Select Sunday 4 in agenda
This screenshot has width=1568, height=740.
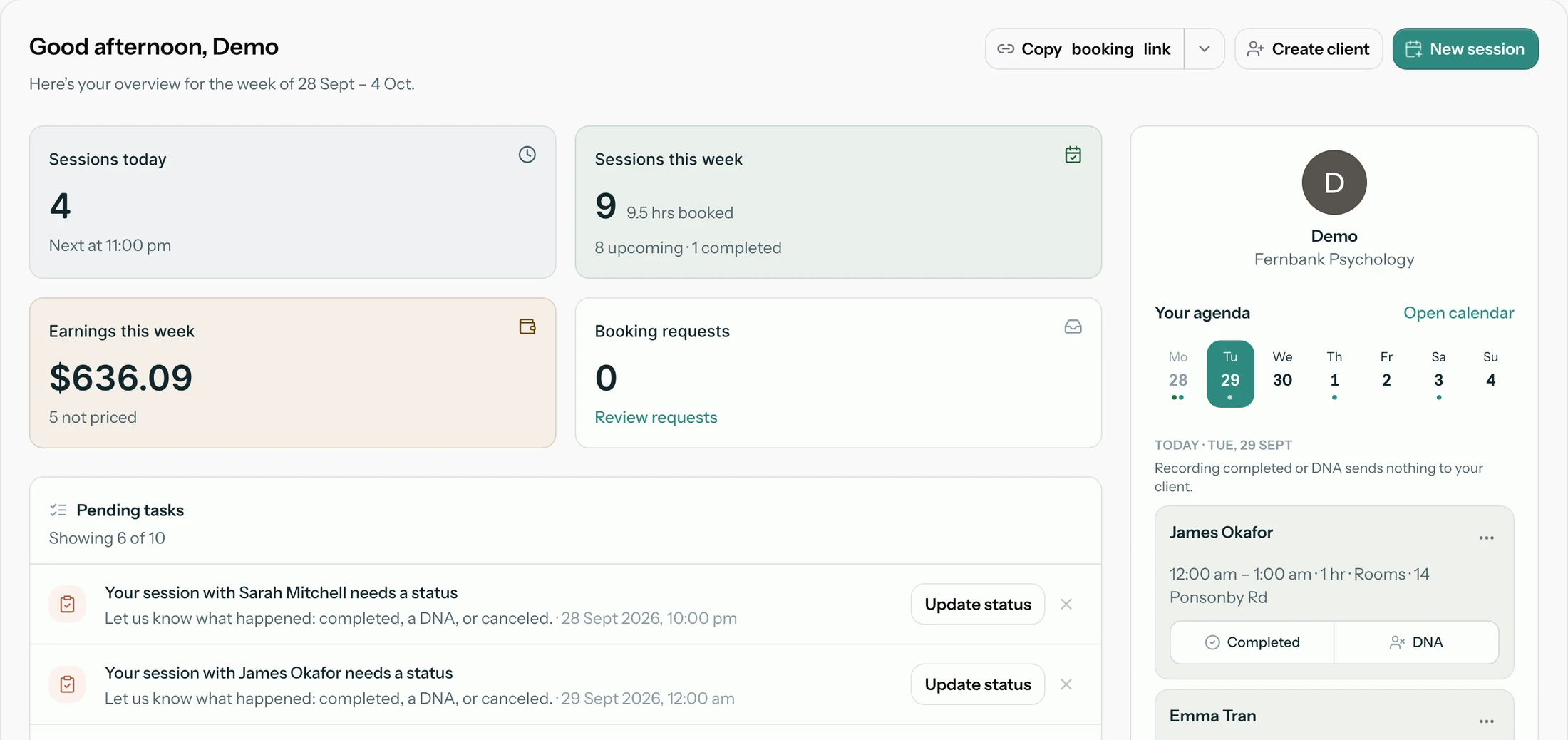[1490, 374]
